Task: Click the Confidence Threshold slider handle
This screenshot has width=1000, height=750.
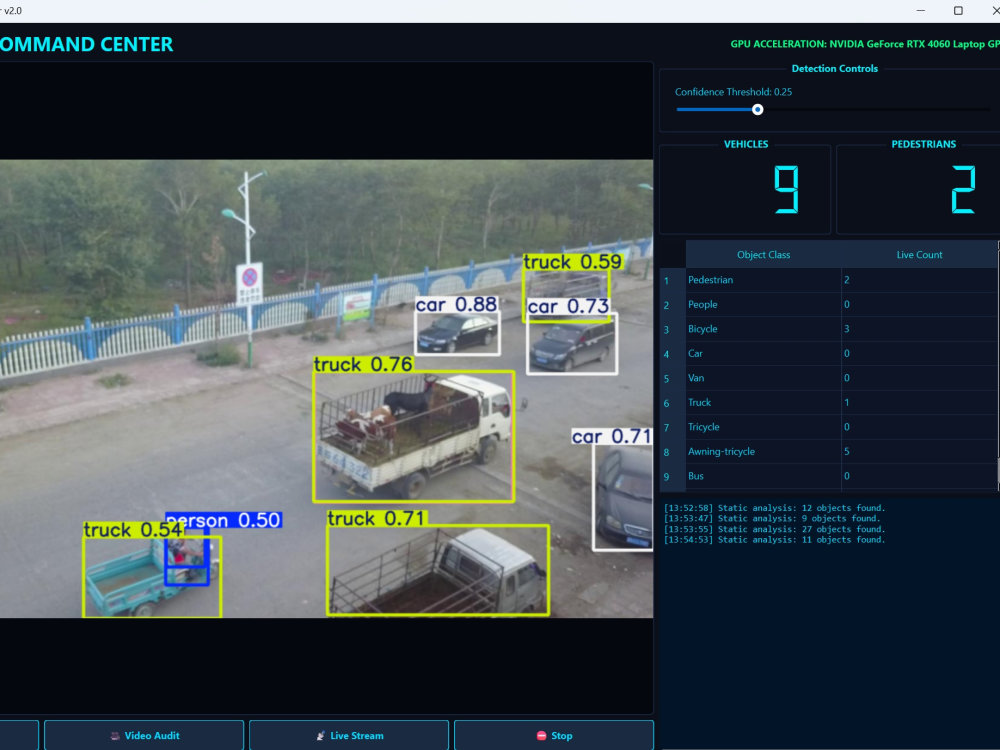Action: [x=757, y=110]
